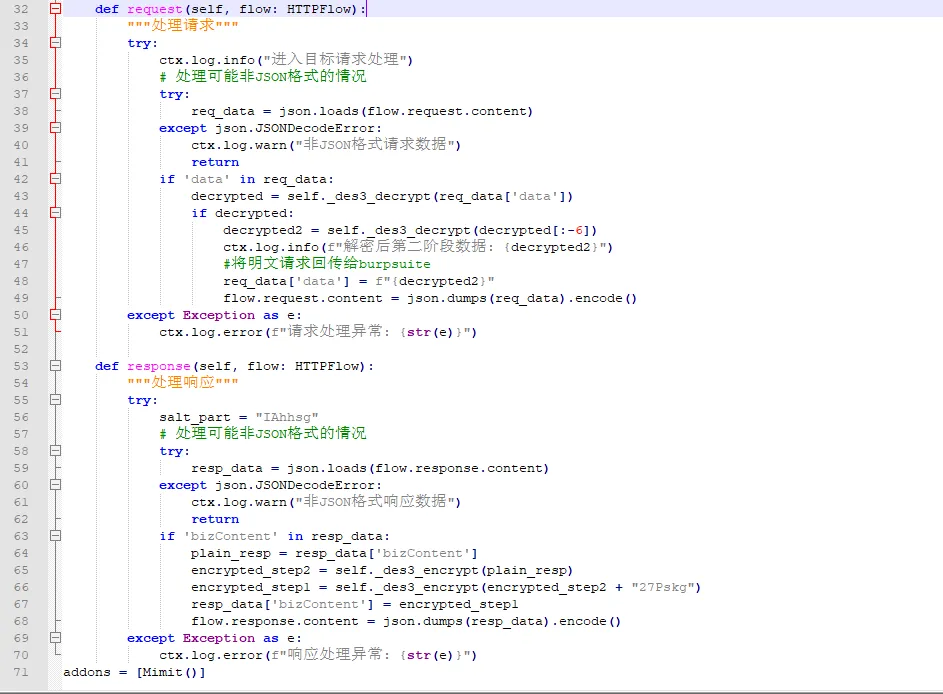Collapse the if 'bizContent' fold at line 63

point(55,536)
